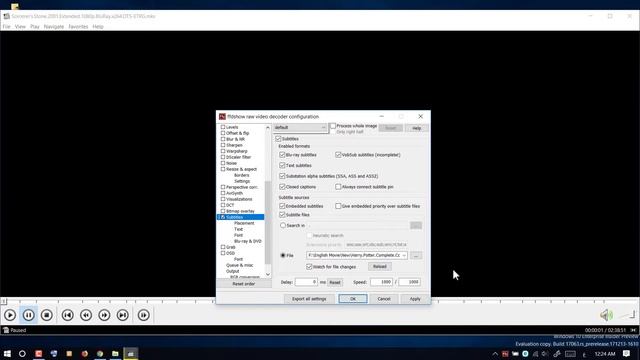The width and height of the screenshot is (640, 360).
Task: Enable Always connect subtitle pin
Action: (x=338, y=187)
